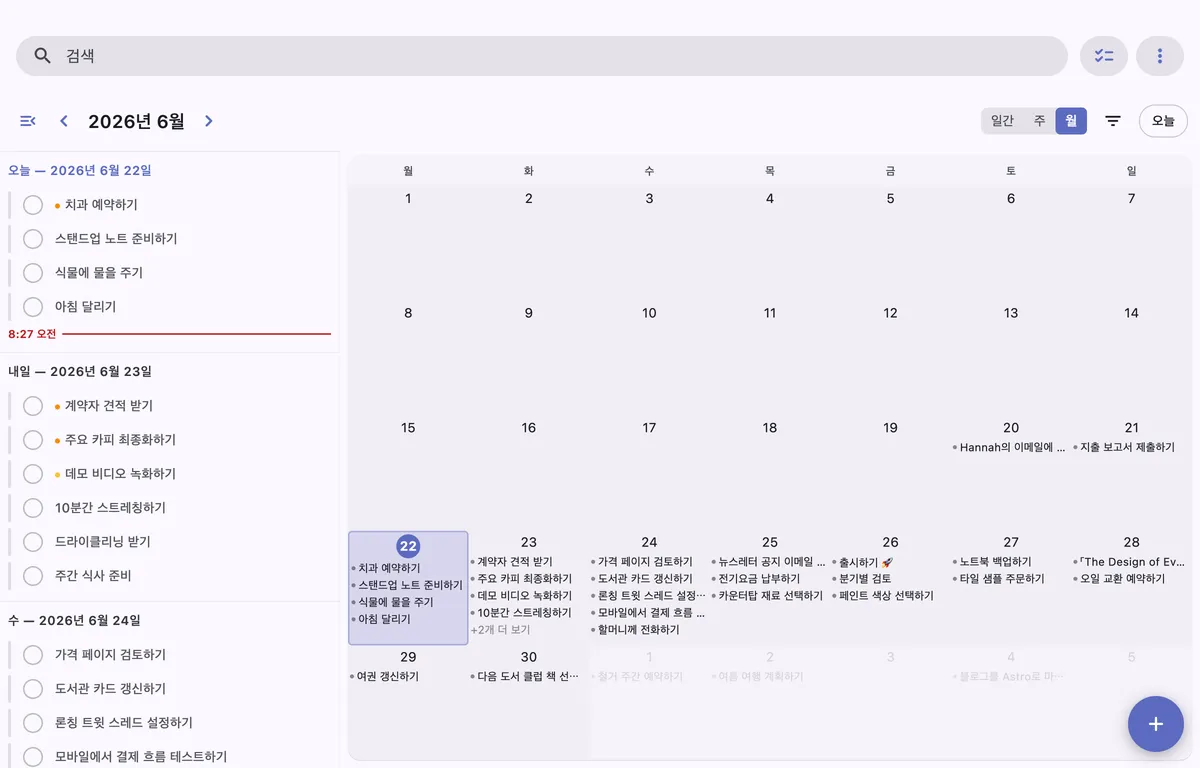
Task: Select the June 17 day cell
Action: 649,472
